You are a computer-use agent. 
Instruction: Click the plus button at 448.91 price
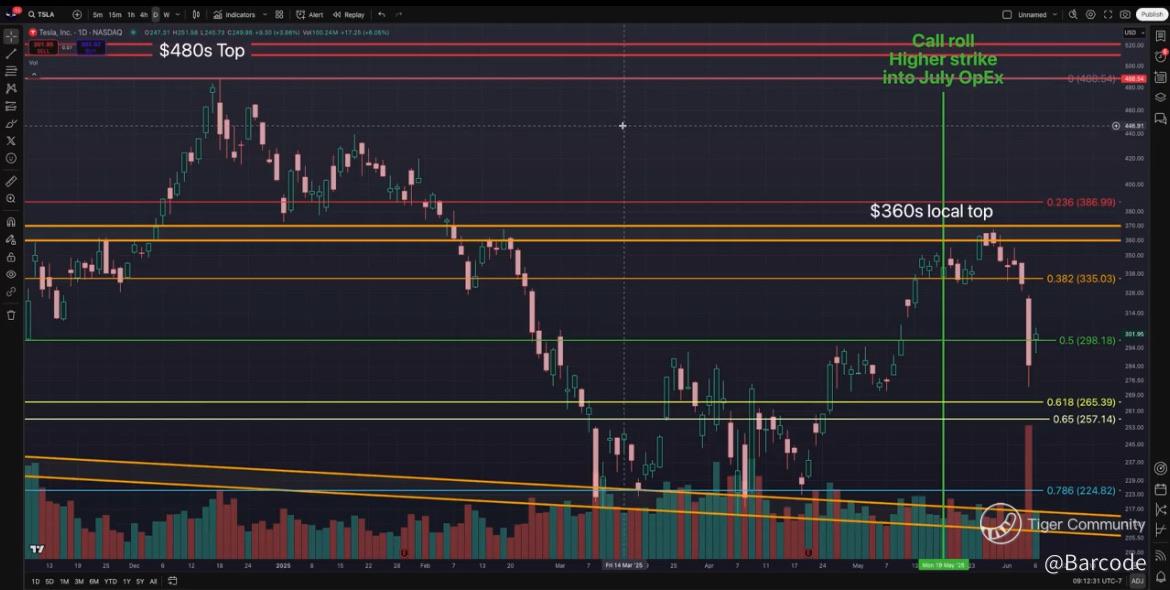1116,126
